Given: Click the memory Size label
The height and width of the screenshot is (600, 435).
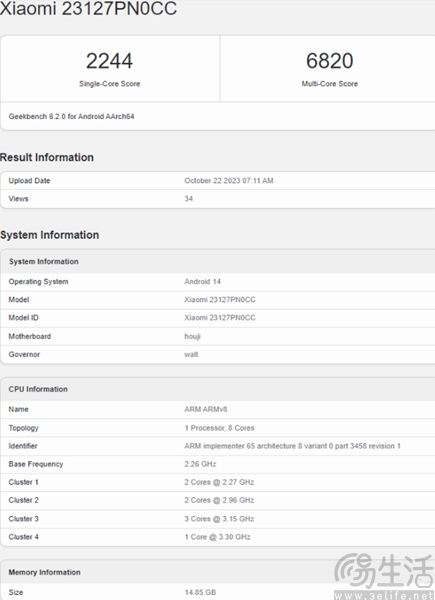Looking at the screenshot, I should 16,592.
